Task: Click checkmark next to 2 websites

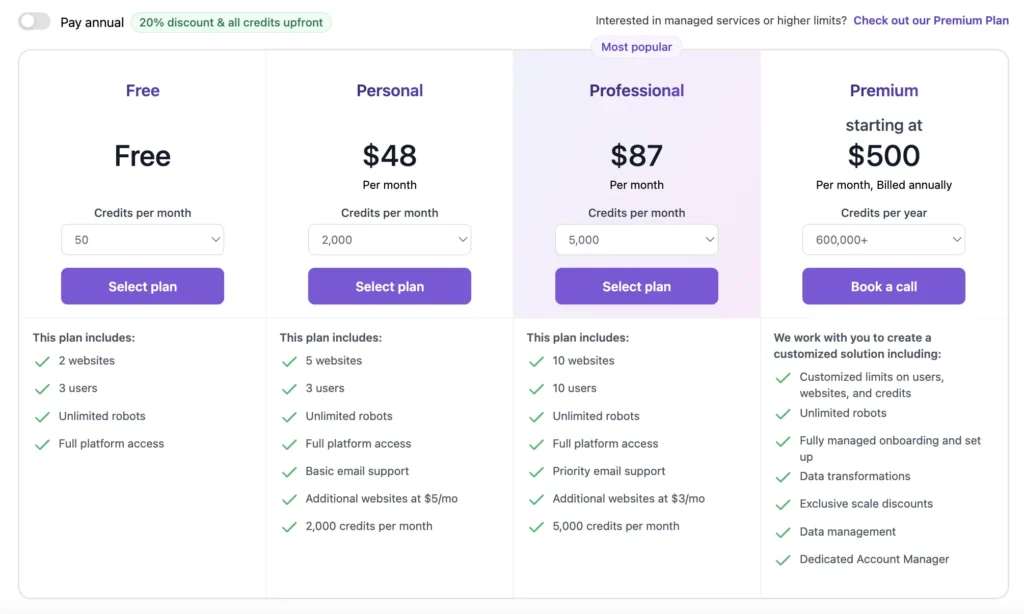Action: 42,361
